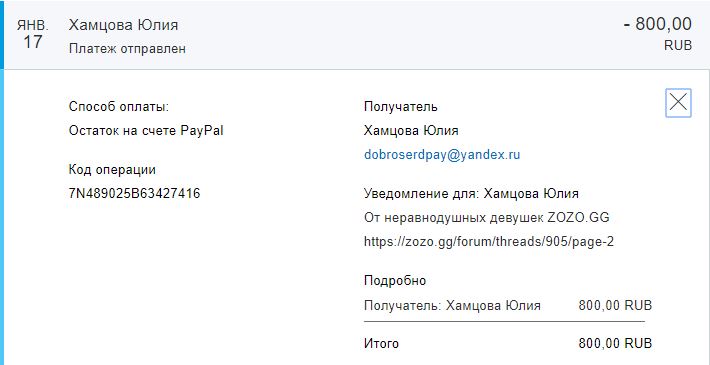Viewport: 710px width, 365px height.
Task: Select the От неравнодушных девушек ZOZO.GG note
Action: point(487,218)
